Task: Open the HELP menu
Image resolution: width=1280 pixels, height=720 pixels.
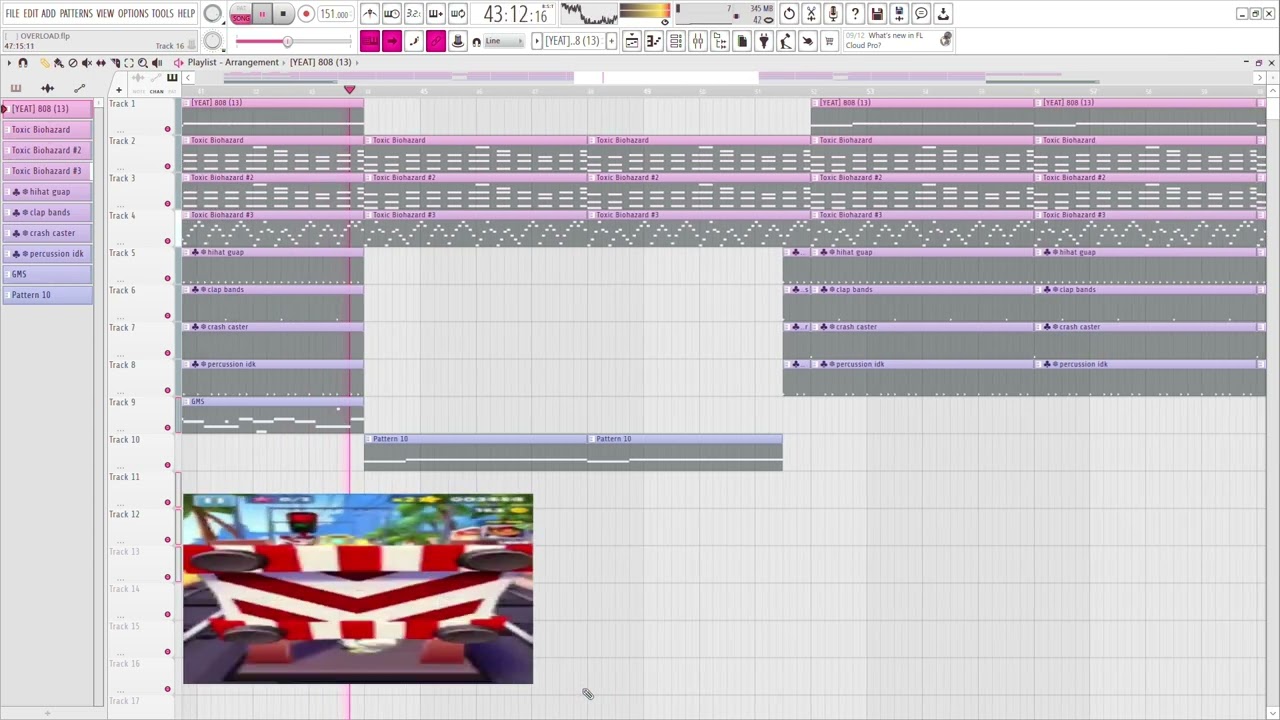Action: [186, 14]
